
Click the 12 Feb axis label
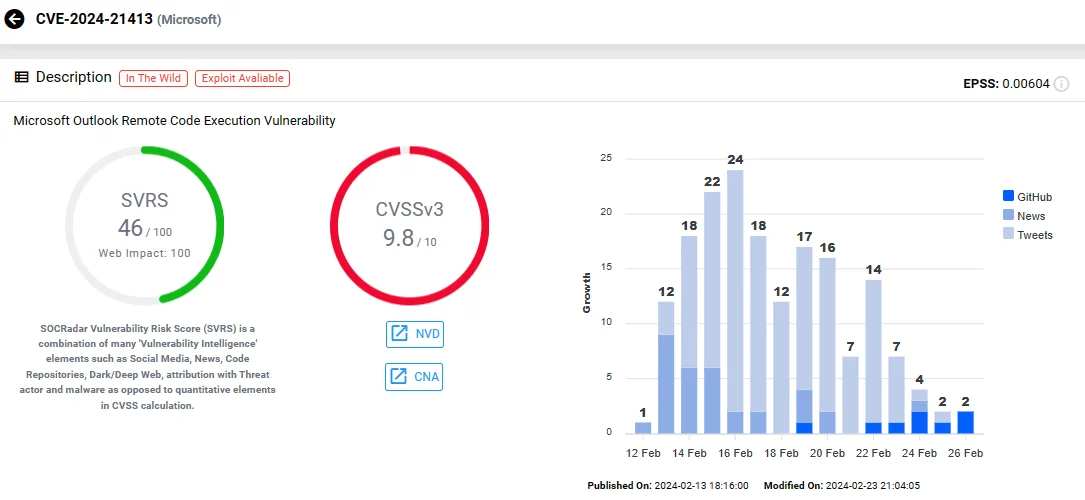pos(643,454)
